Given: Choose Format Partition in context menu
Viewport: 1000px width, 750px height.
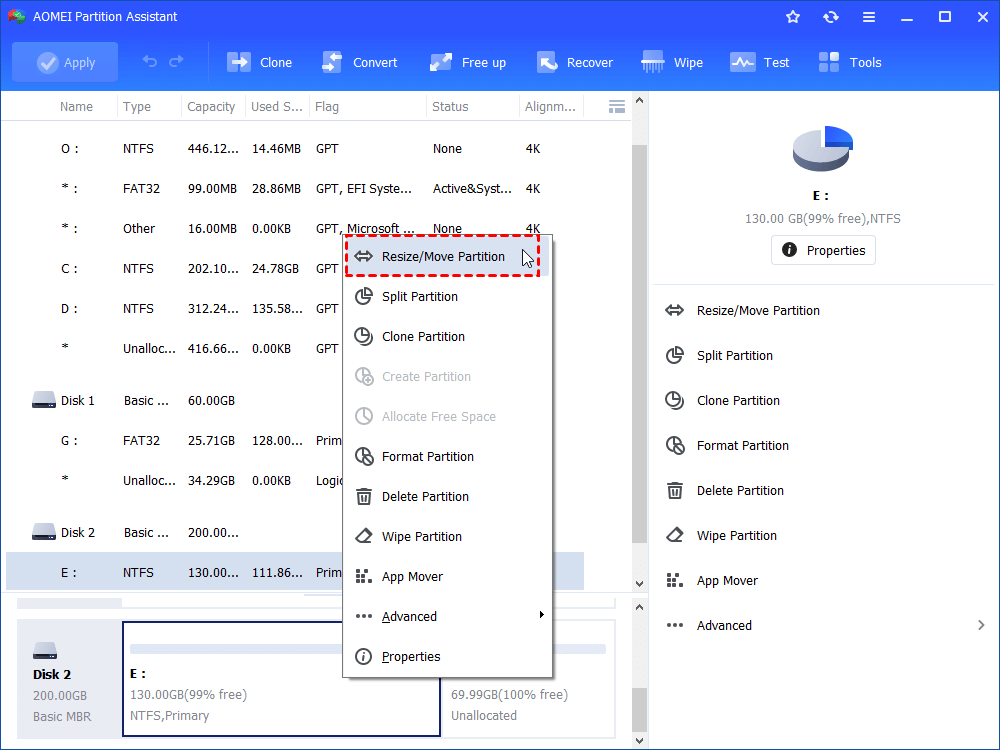Looking at the screenshot, I should 447,457.
